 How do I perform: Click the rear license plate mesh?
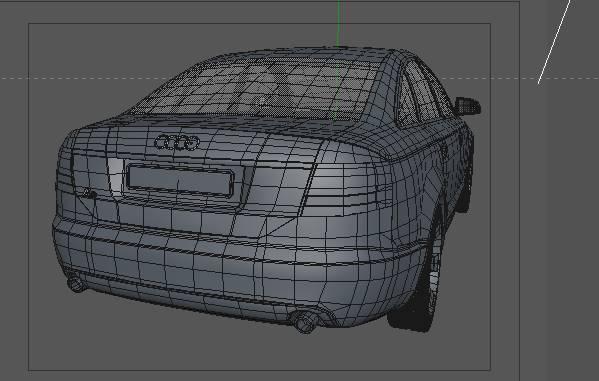[180, 180]
